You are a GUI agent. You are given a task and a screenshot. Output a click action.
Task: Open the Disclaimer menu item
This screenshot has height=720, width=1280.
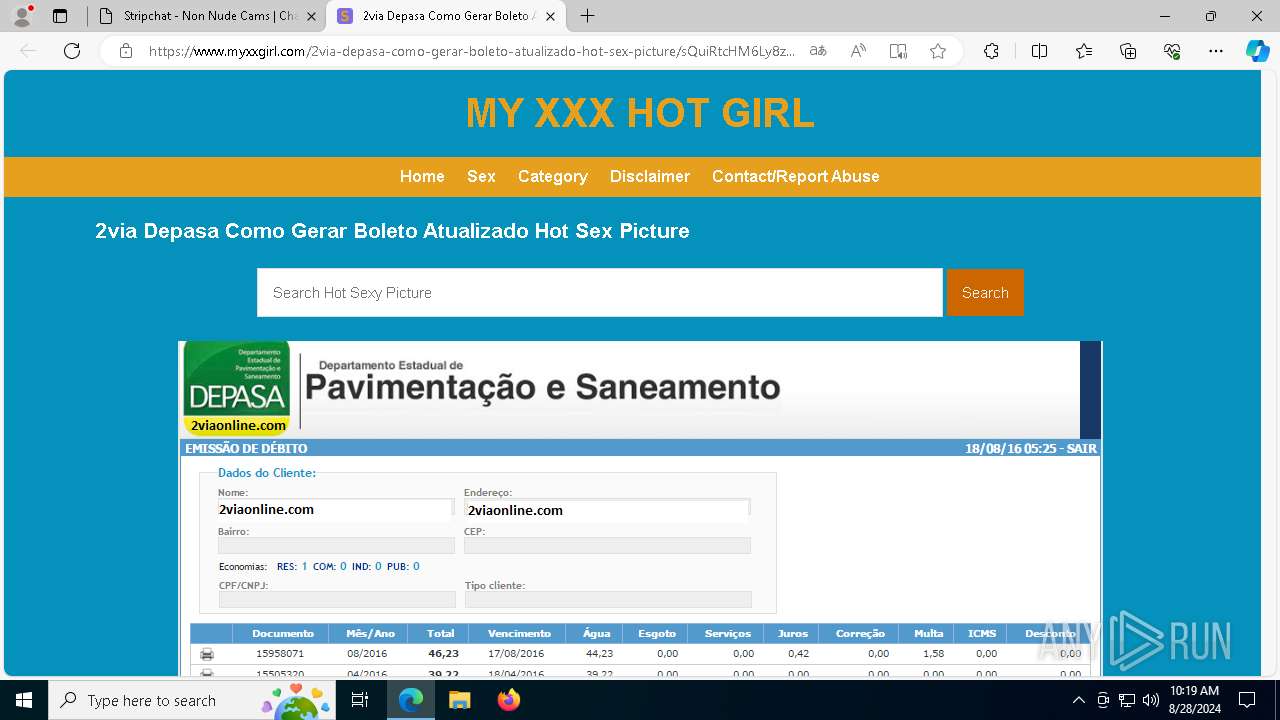(650, 176)
